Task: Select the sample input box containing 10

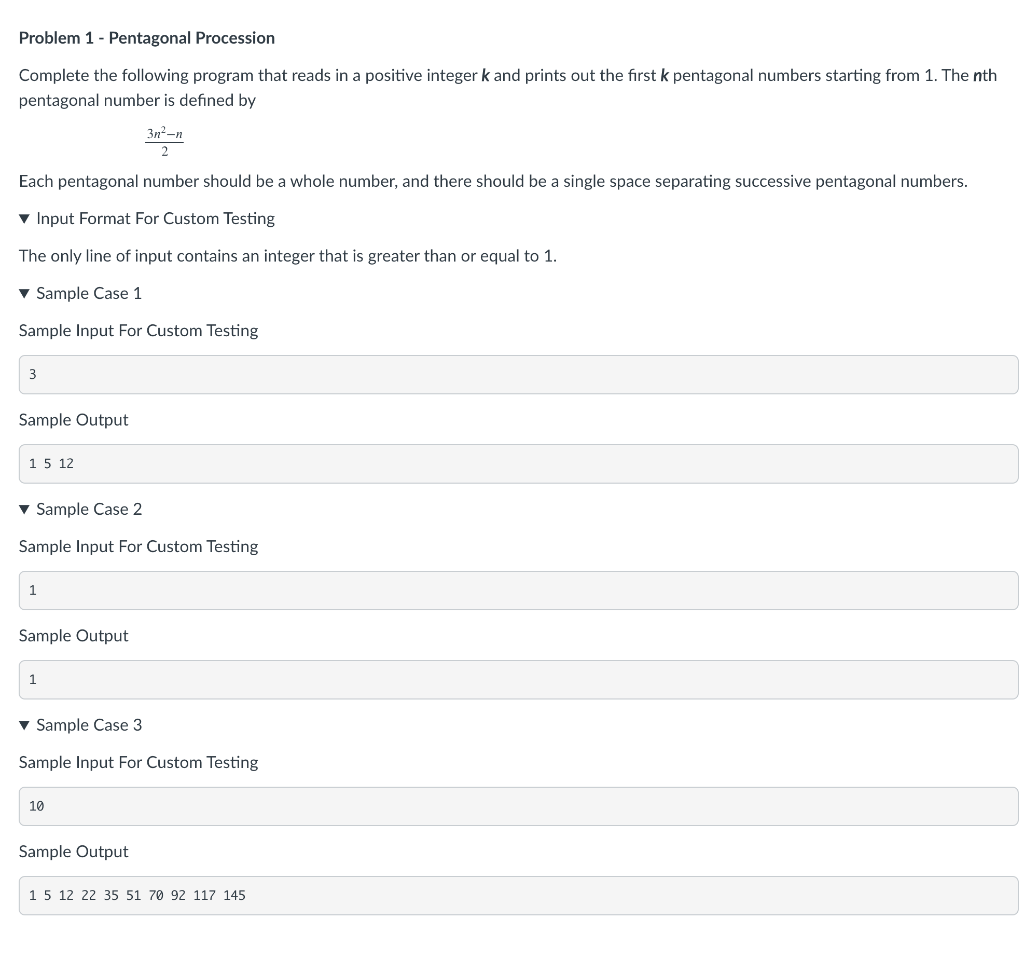Action: 518,806
